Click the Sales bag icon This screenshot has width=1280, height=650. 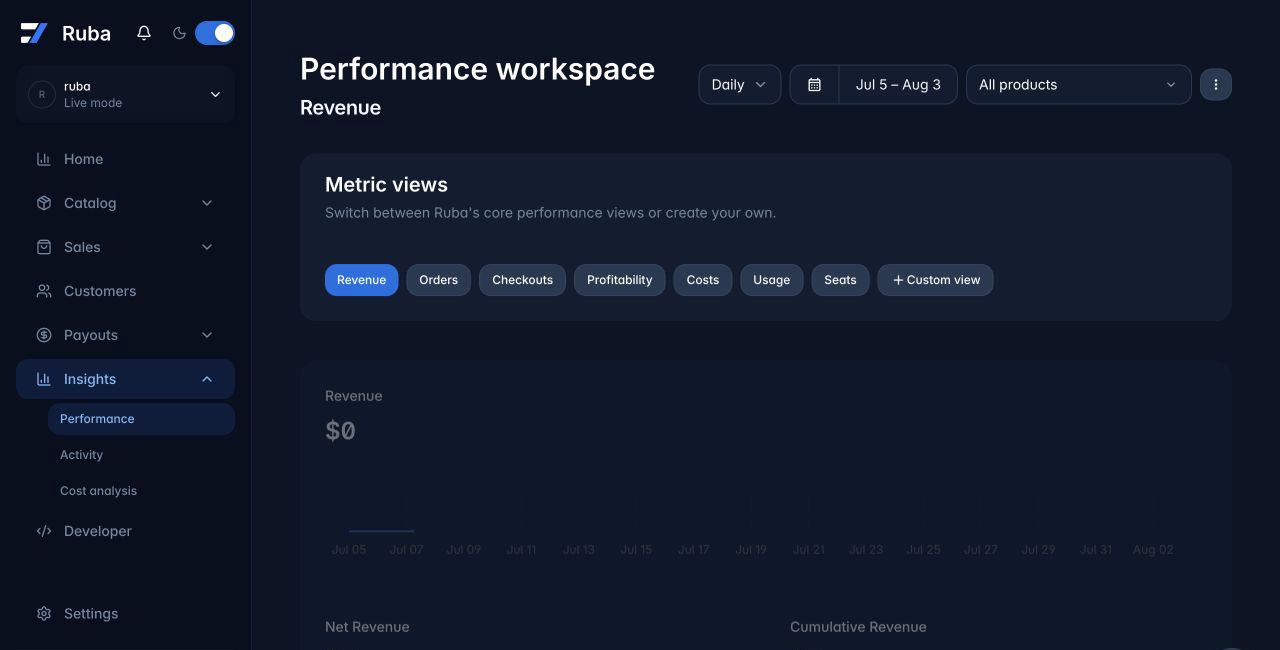(44, 247)
